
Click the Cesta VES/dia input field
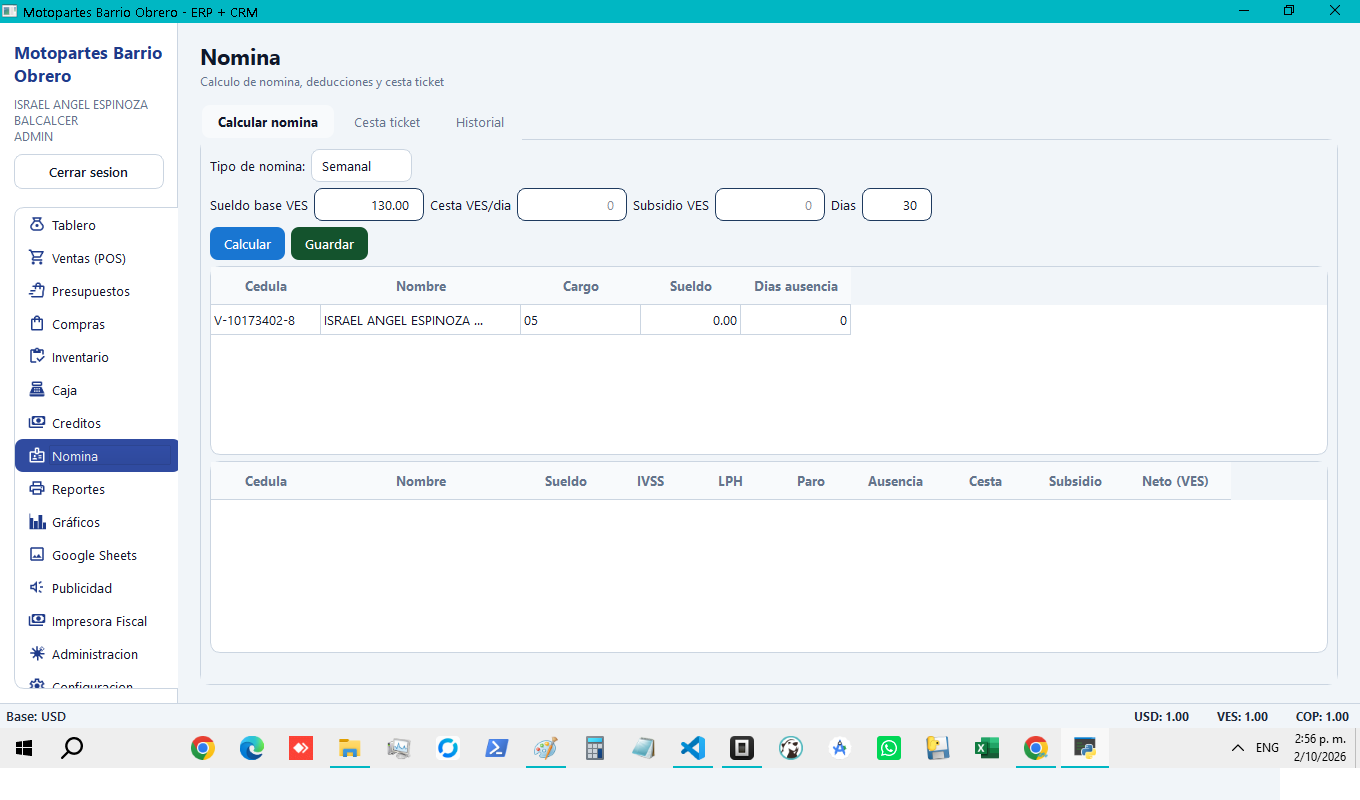[x=572, y=205]
